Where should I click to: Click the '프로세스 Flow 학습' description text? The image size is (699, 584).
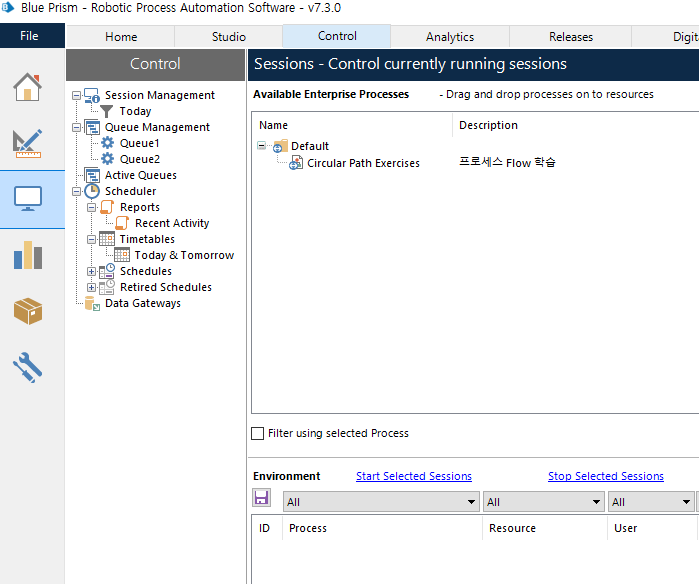(x=507, y=162)
